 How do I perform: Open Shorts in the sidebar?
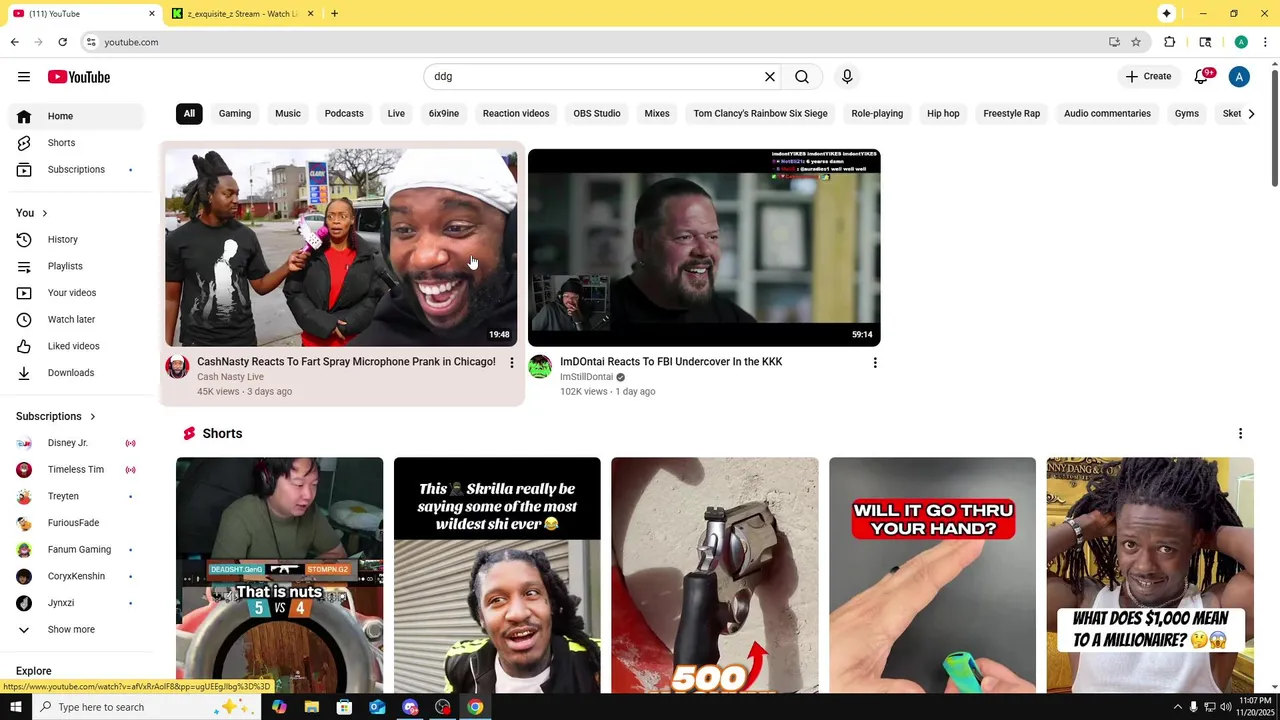(78, 143)
